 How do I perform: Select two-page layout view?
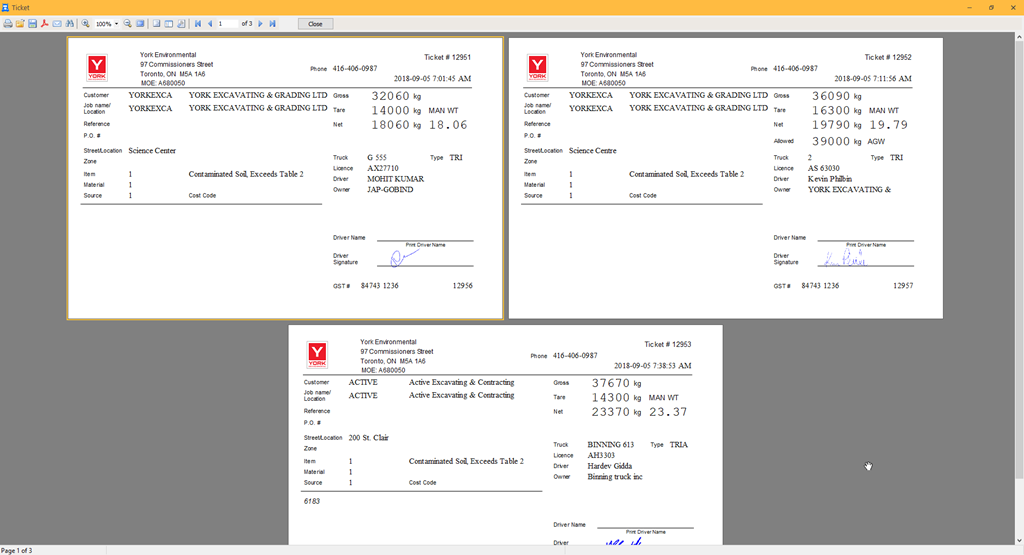point(169,23)
